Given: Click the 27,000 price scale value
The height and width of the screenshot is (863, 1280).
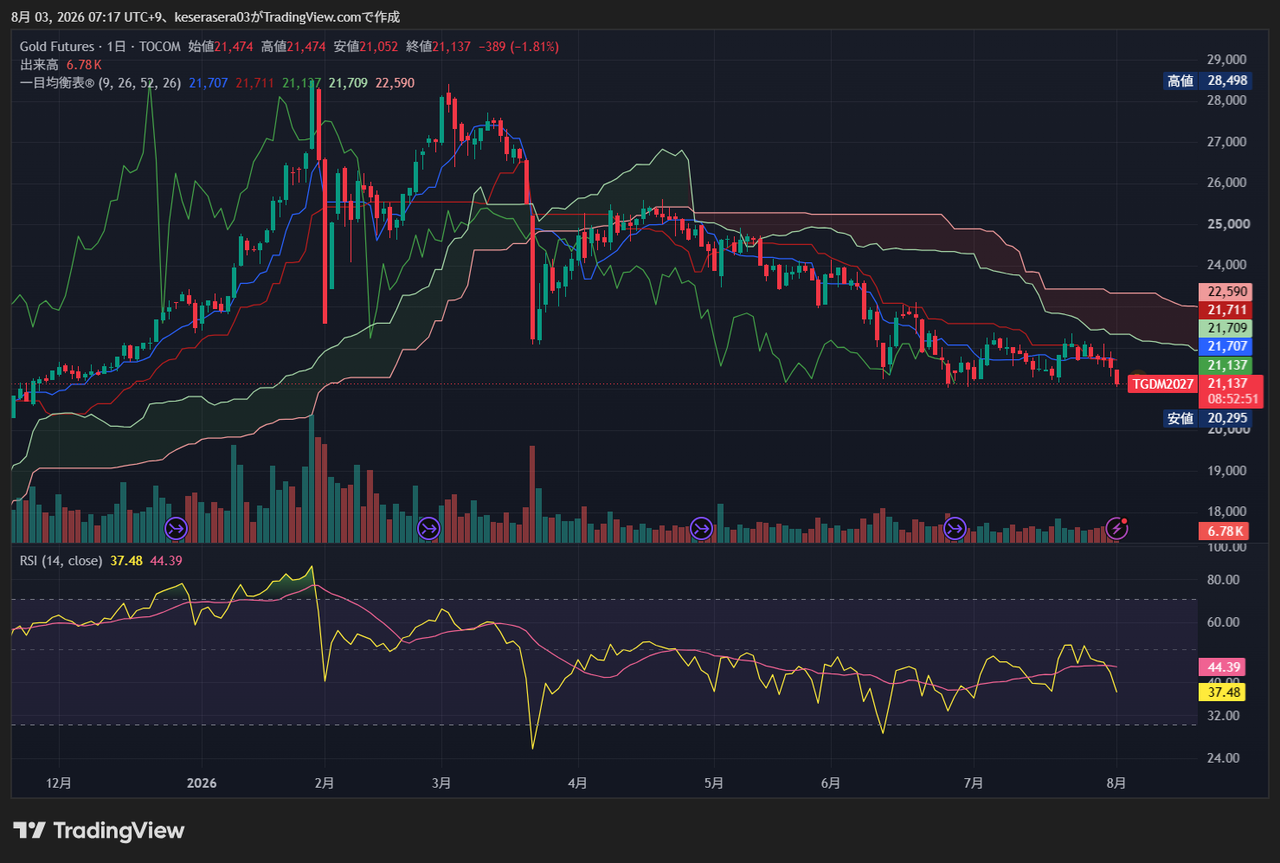Looking at the screenshot, I should click(x=1227, y=142).
